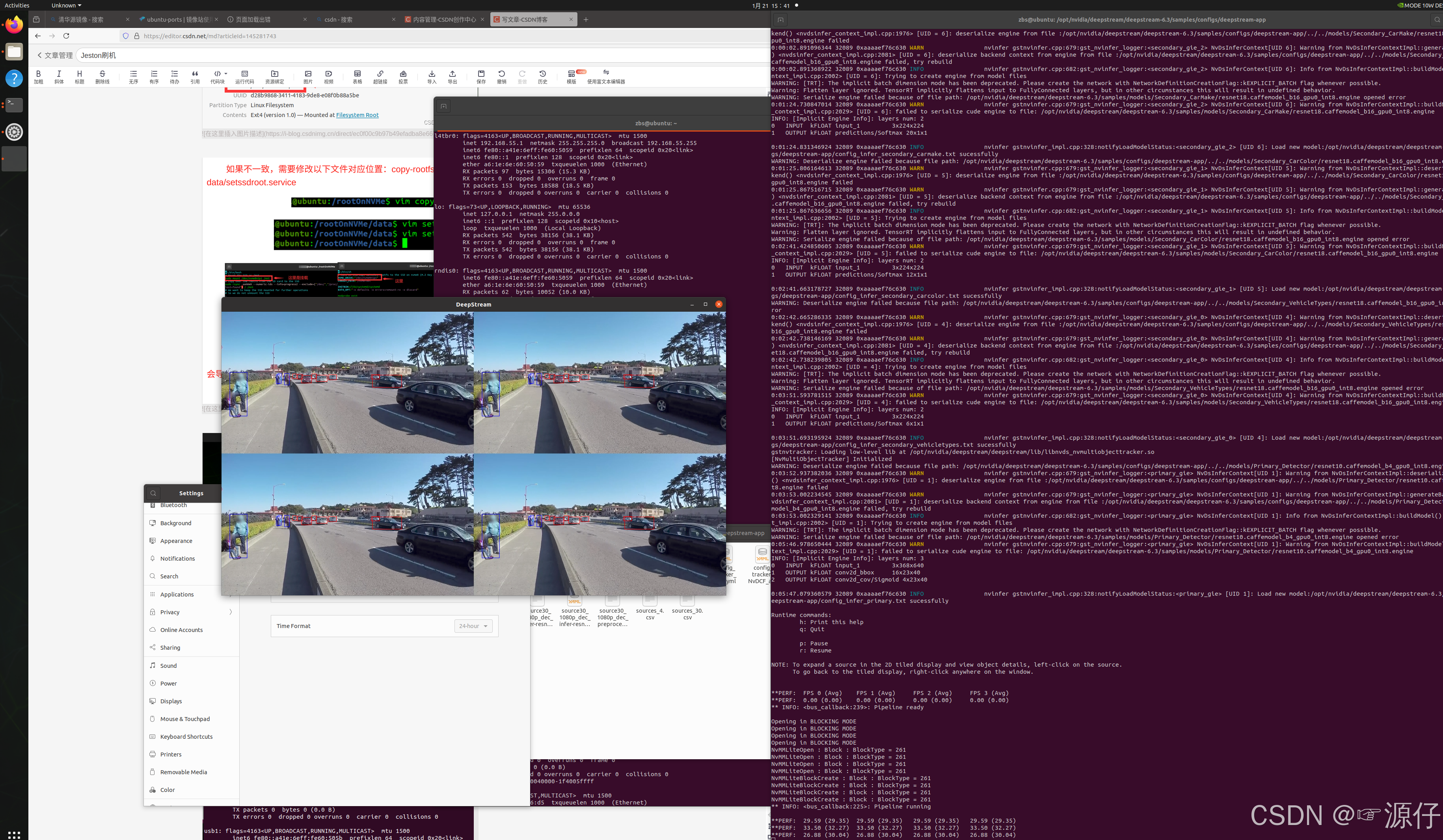Switch to tab 'csdn - 搜索'
Image resolution: width=1443 pixels, height=840 pixels.
(x=355, y=19)
